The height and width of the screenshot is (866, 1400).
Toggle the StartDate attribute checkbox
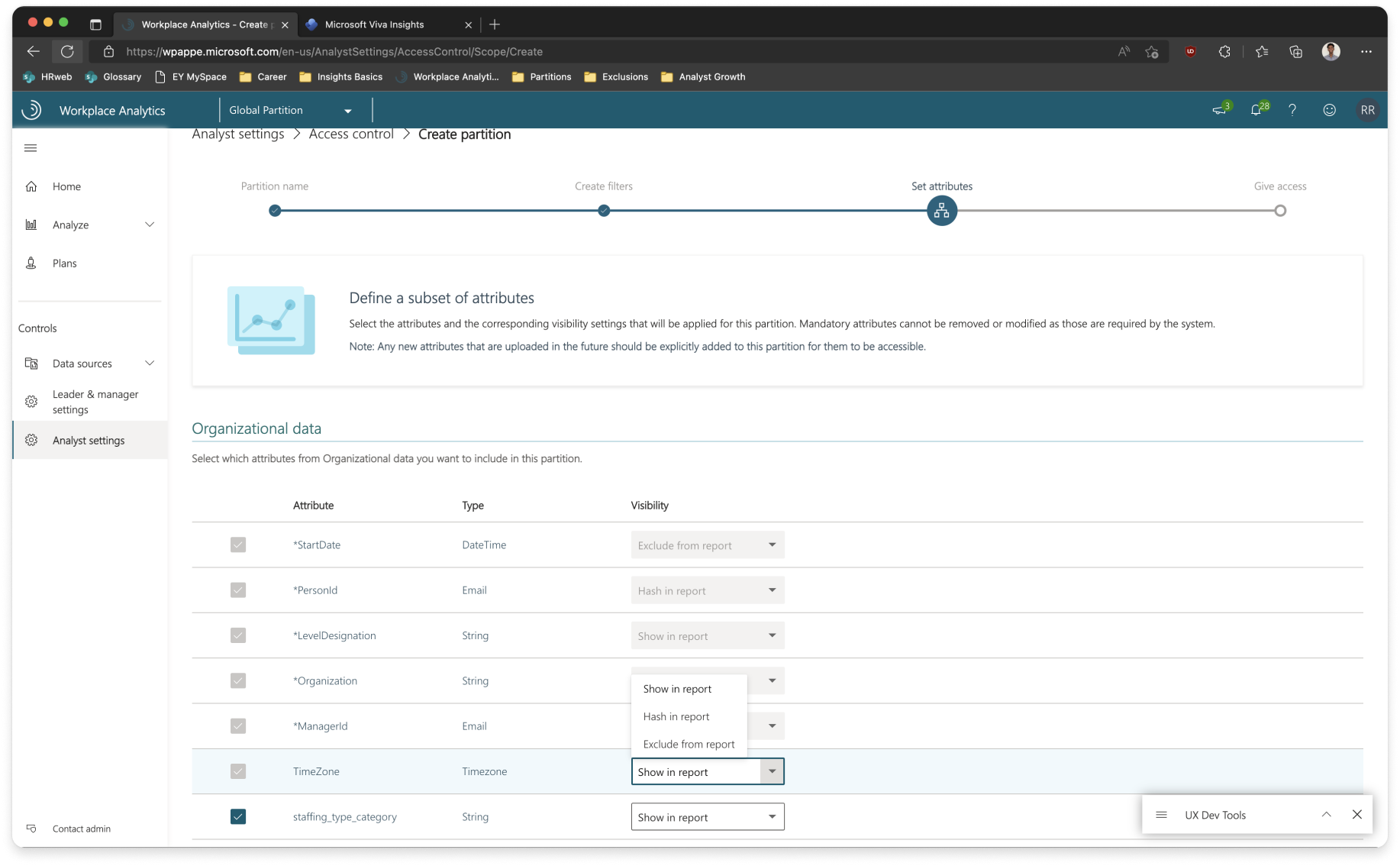click(x=238, y=544)
